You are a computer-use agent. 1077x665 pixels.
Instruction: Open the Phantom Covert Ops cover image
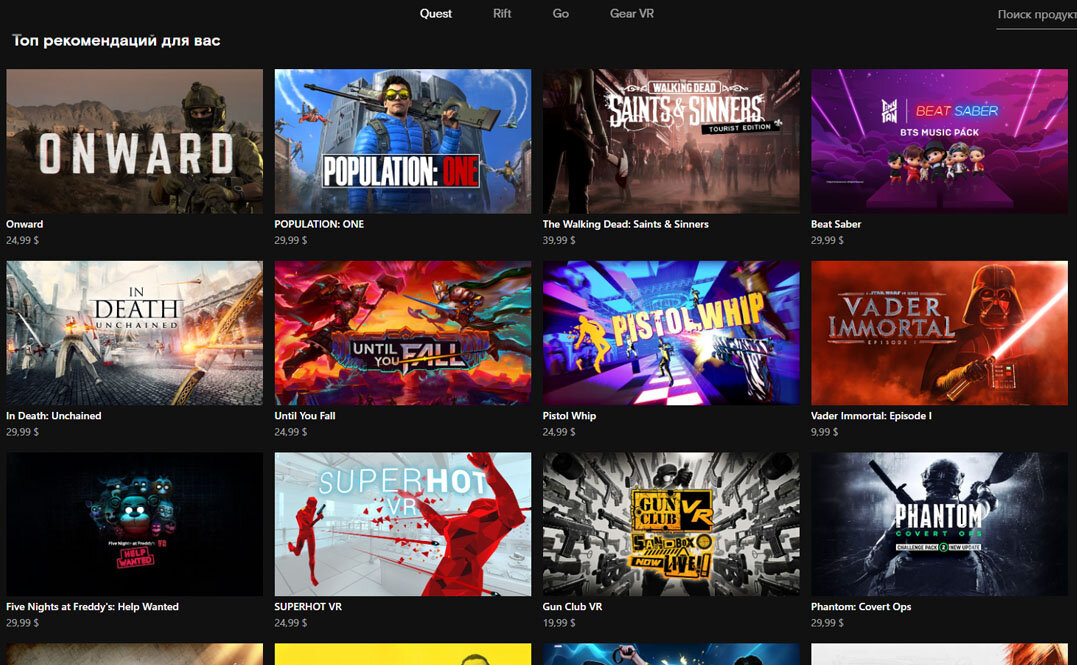pos(939,524)
